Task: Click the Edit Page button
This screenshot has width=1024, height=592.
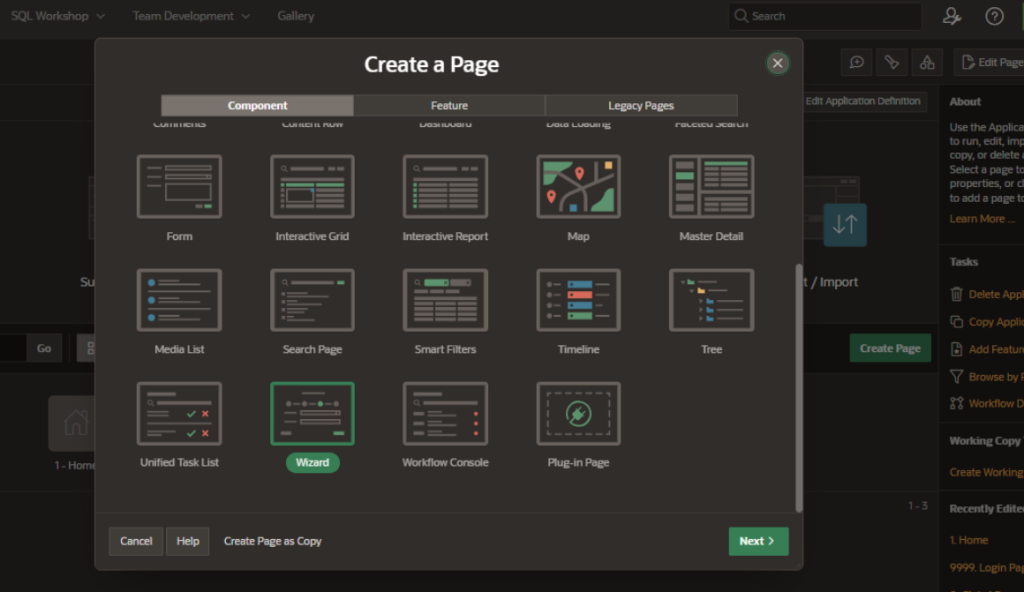Action: (990, 62)
